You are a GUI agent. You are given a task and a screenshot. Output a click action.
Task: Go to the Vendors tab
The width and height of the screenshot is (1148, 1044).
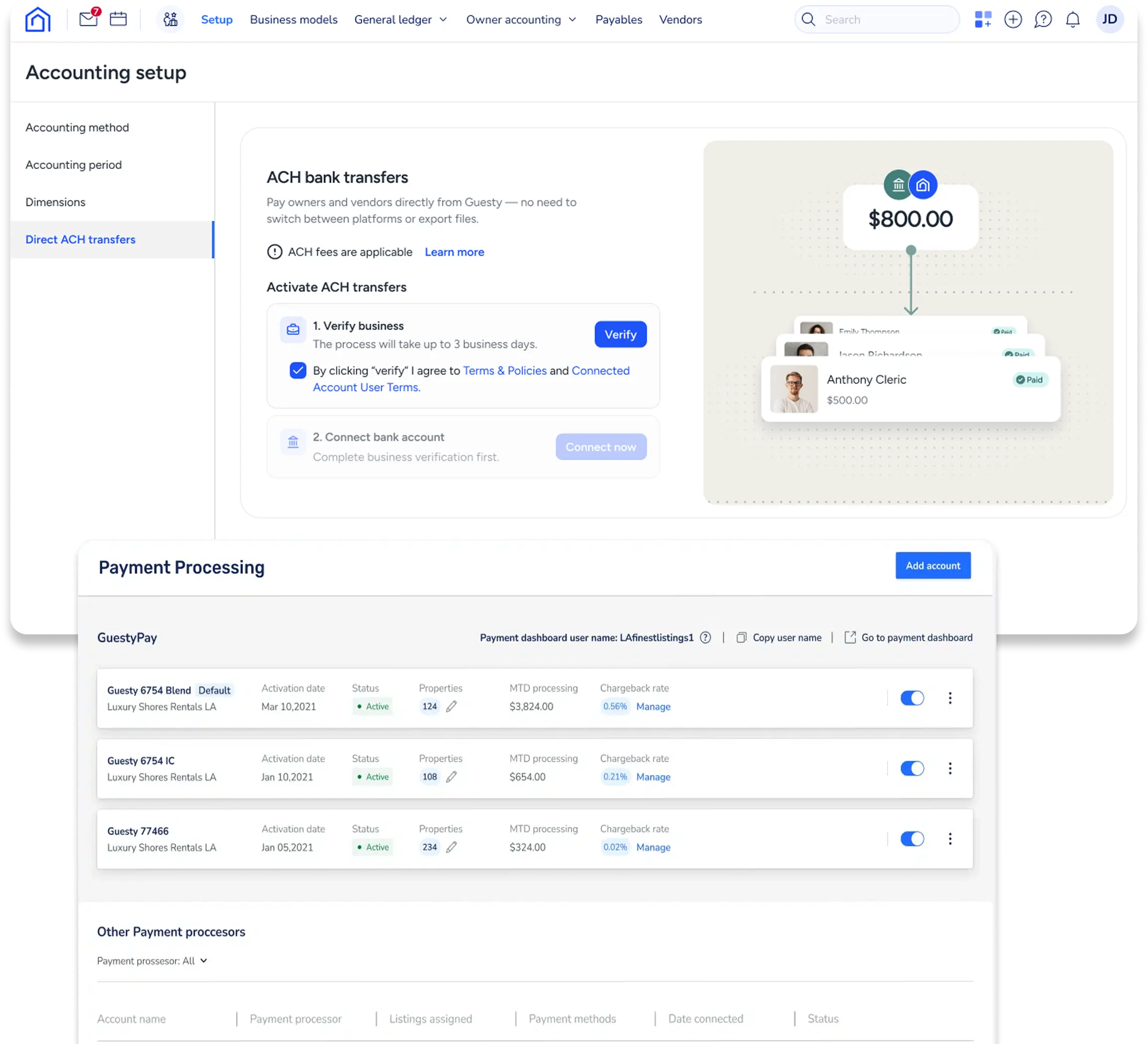coord(680,19)
